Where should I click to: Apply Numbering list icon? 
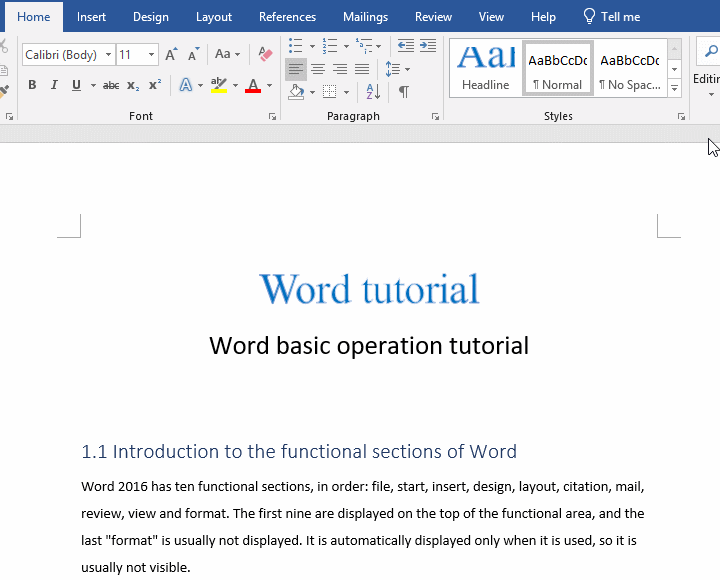tap(330, 46)
